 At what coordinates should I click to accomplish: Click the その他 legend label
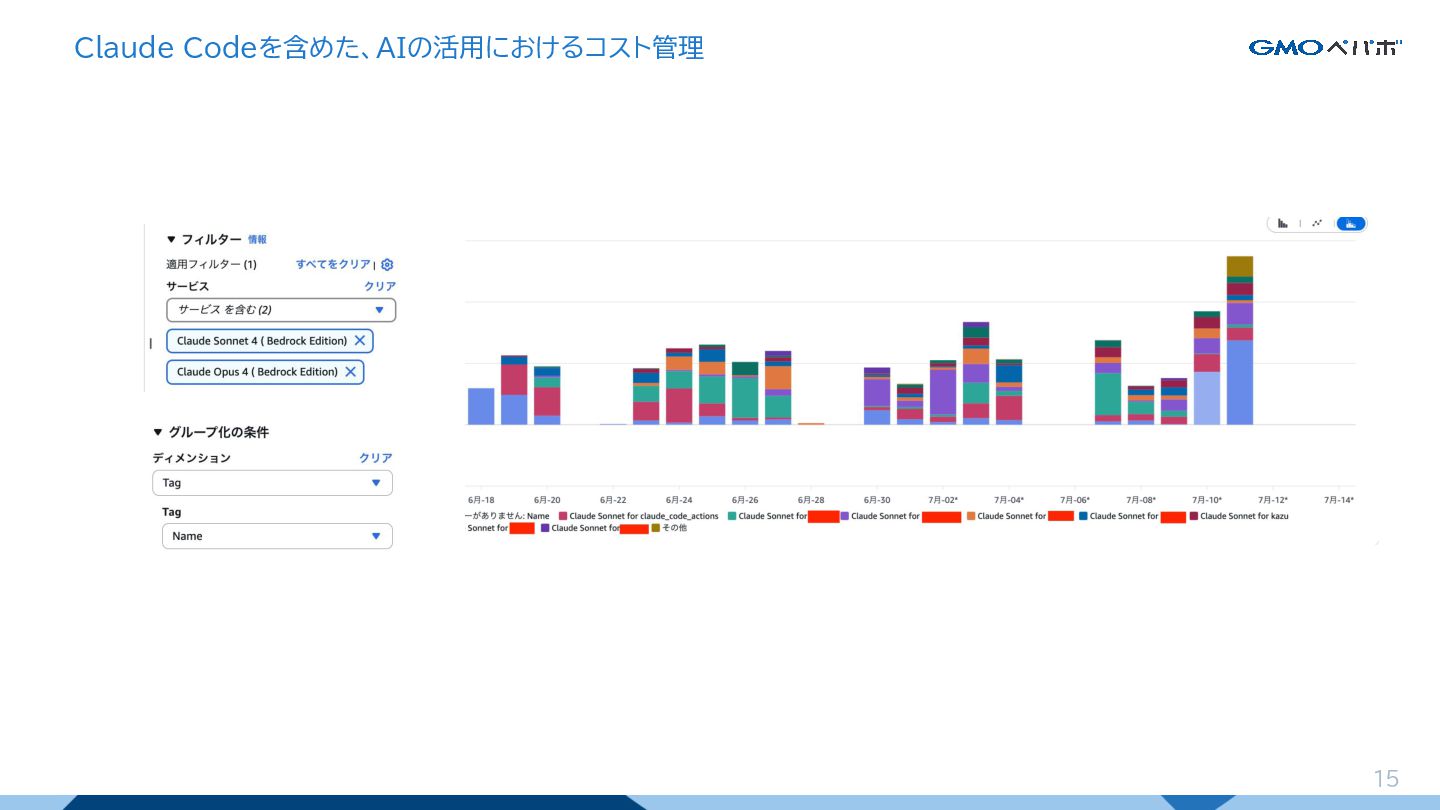[675, 528]
